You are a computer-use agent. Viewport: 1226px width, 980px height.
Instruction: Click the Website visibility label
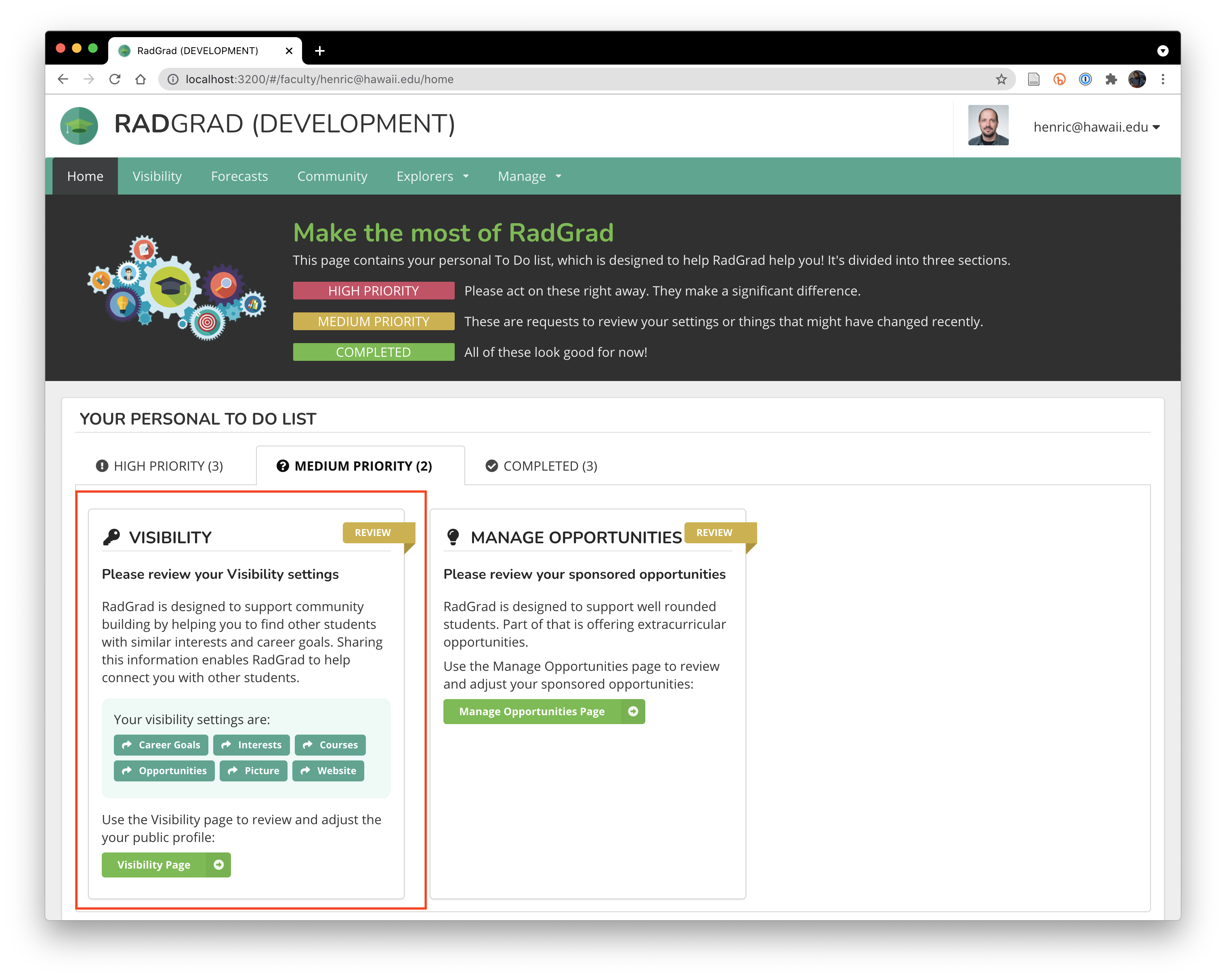[328, 771]
